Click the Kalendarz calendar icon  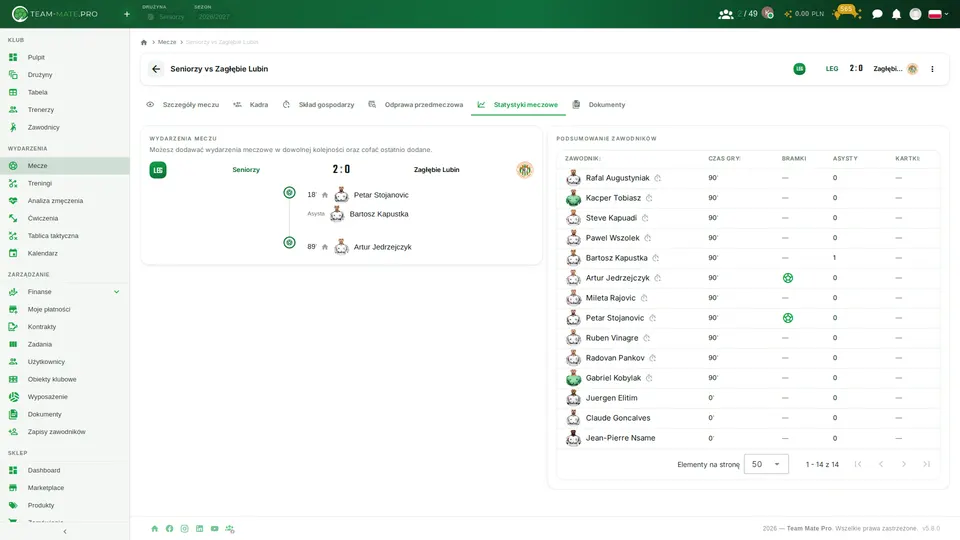coord(13,253)
